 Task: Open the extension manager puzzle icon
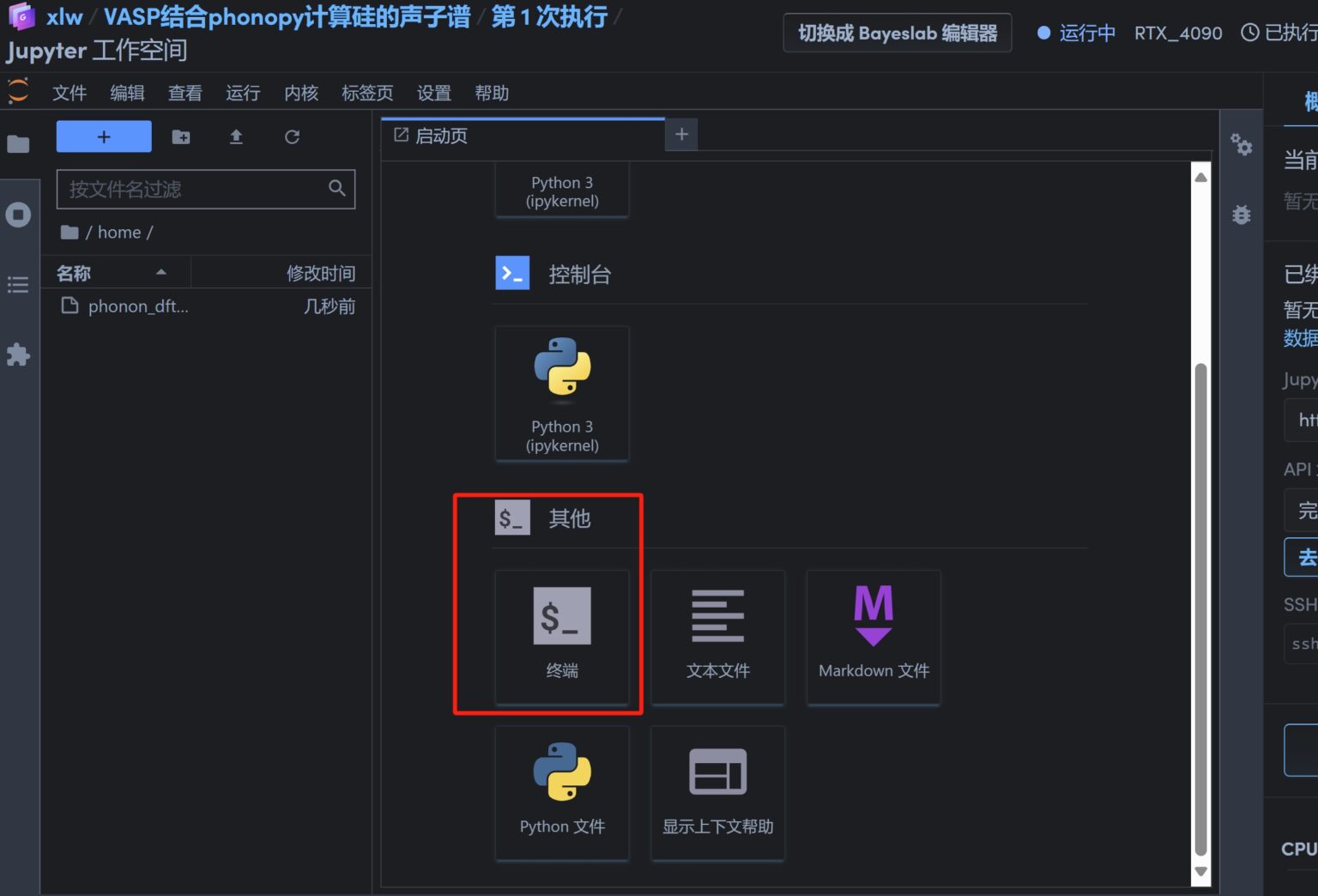pos(18,354)
